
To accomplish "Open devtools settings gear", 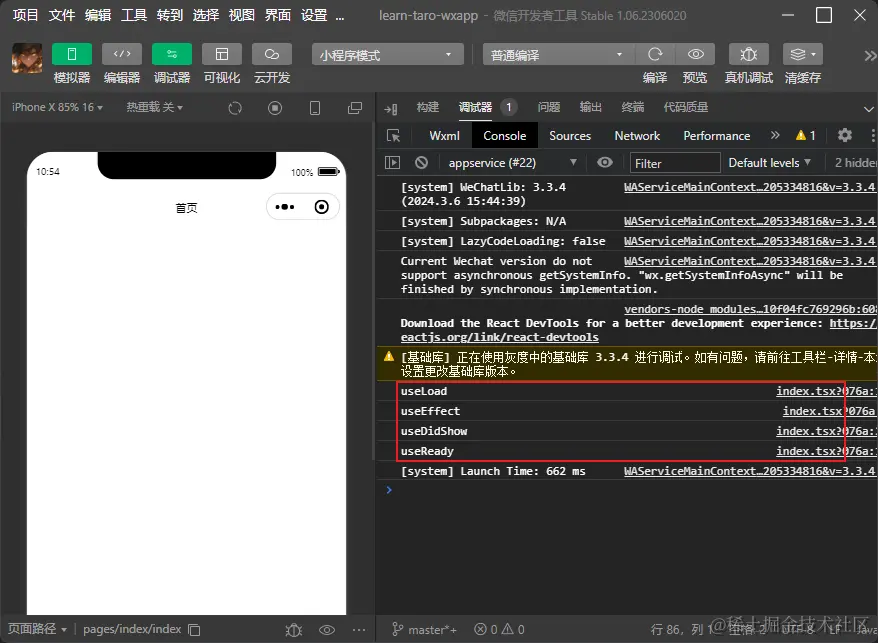I will 844,135.
